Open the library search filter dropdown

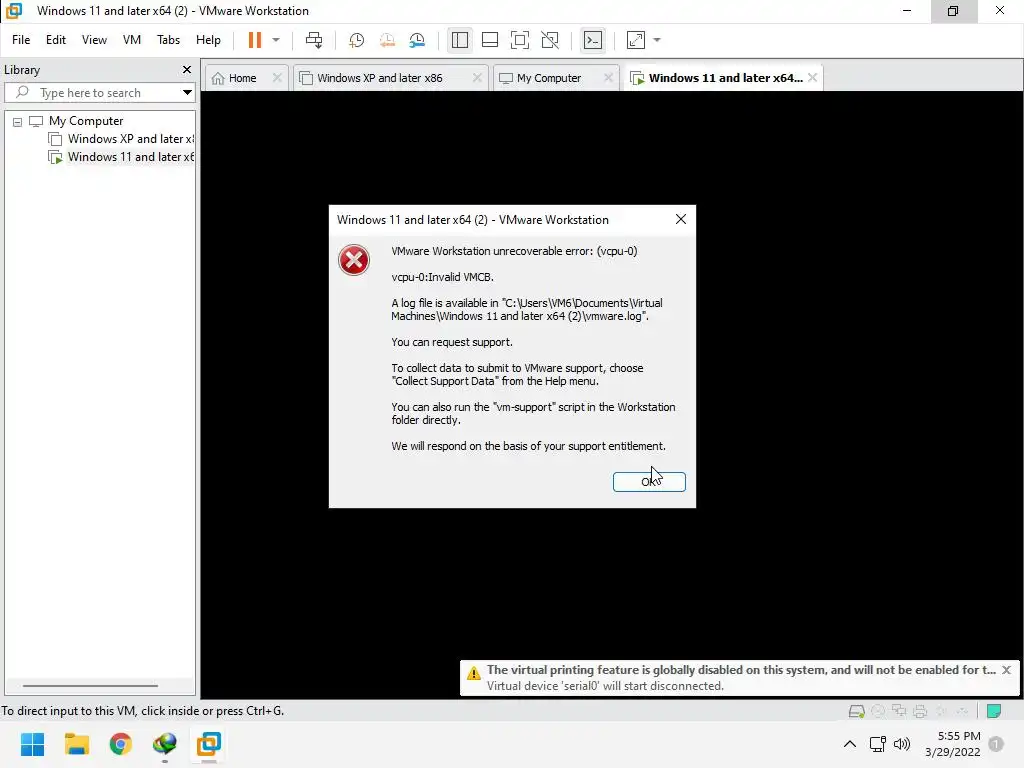click(x=187, y=93)
